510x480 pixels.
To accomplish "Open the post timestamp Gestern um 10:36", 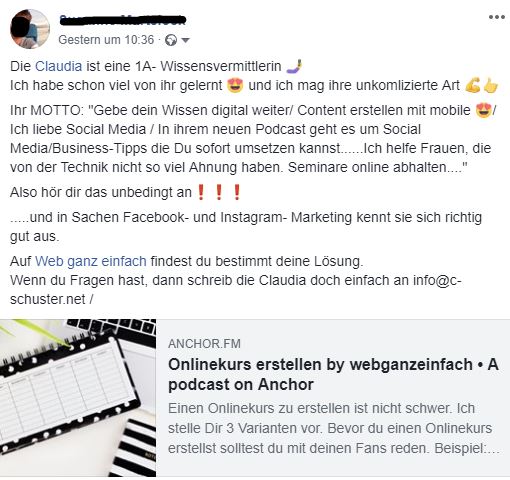I will (x=106, y=40).
